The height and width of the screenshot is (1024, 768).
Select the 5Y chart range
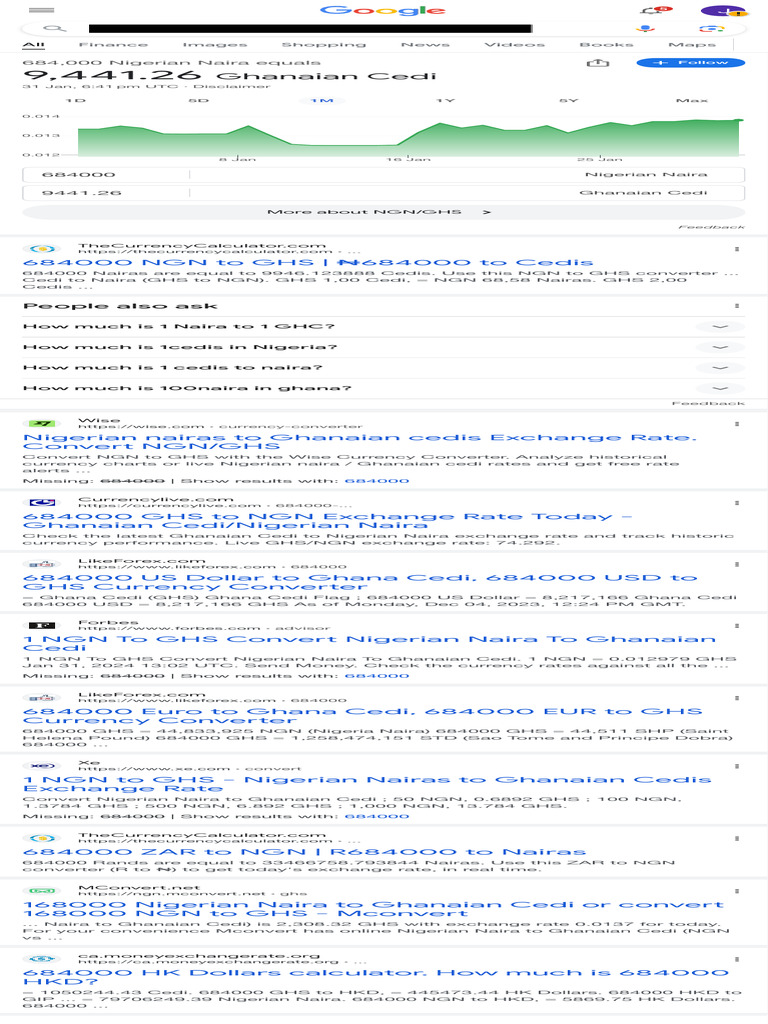(x=568, y=101)
